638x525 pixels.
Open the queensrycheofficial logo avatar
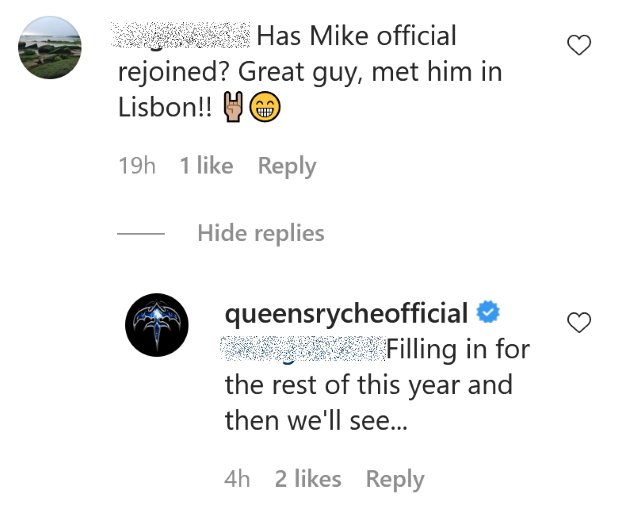157,325
